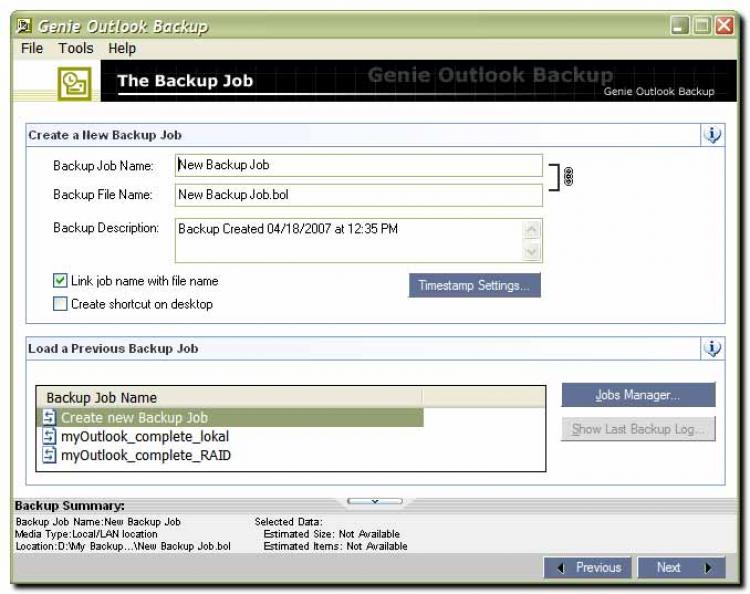Click info icon in Create a New Backup Job
The image size is (750, 594).
pyautogui.click(x=712, y=135)
